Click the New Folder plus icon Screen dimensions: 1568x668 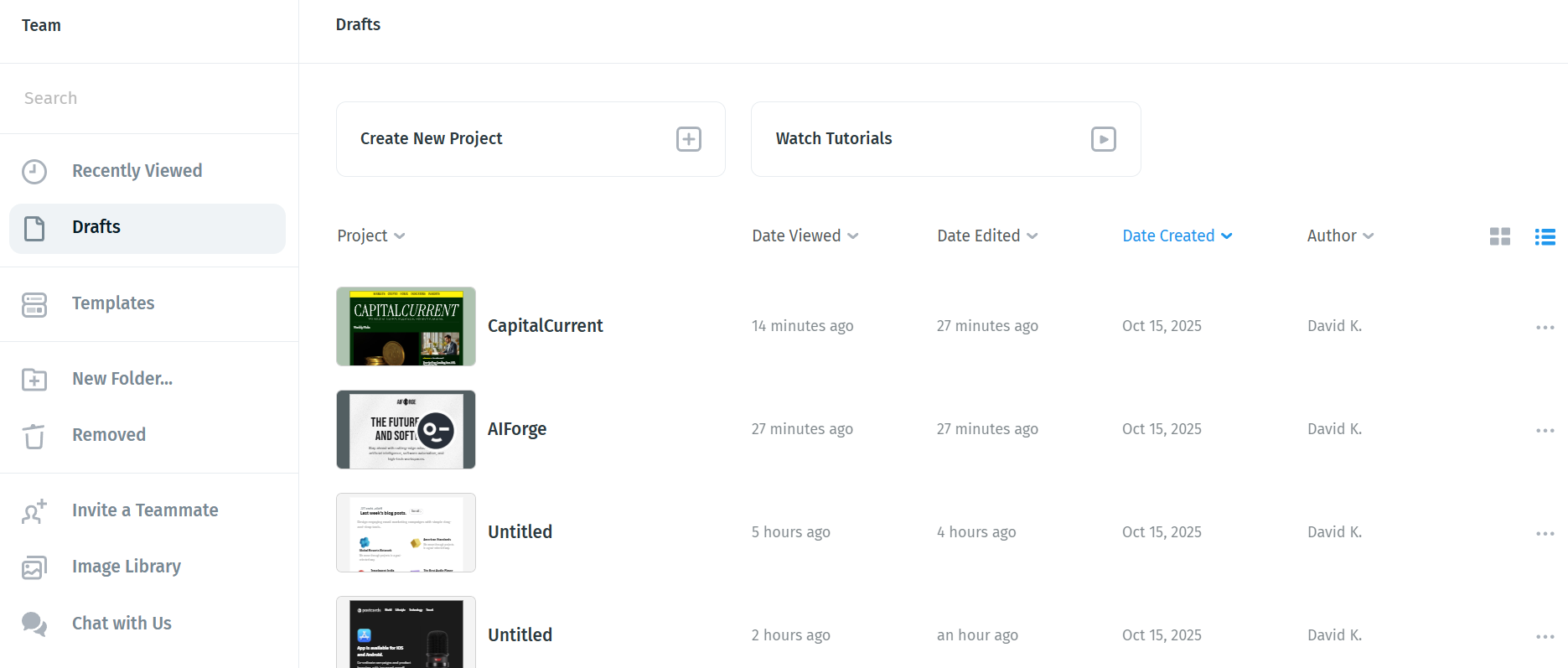pyautogui.click(x=34, y=380)
